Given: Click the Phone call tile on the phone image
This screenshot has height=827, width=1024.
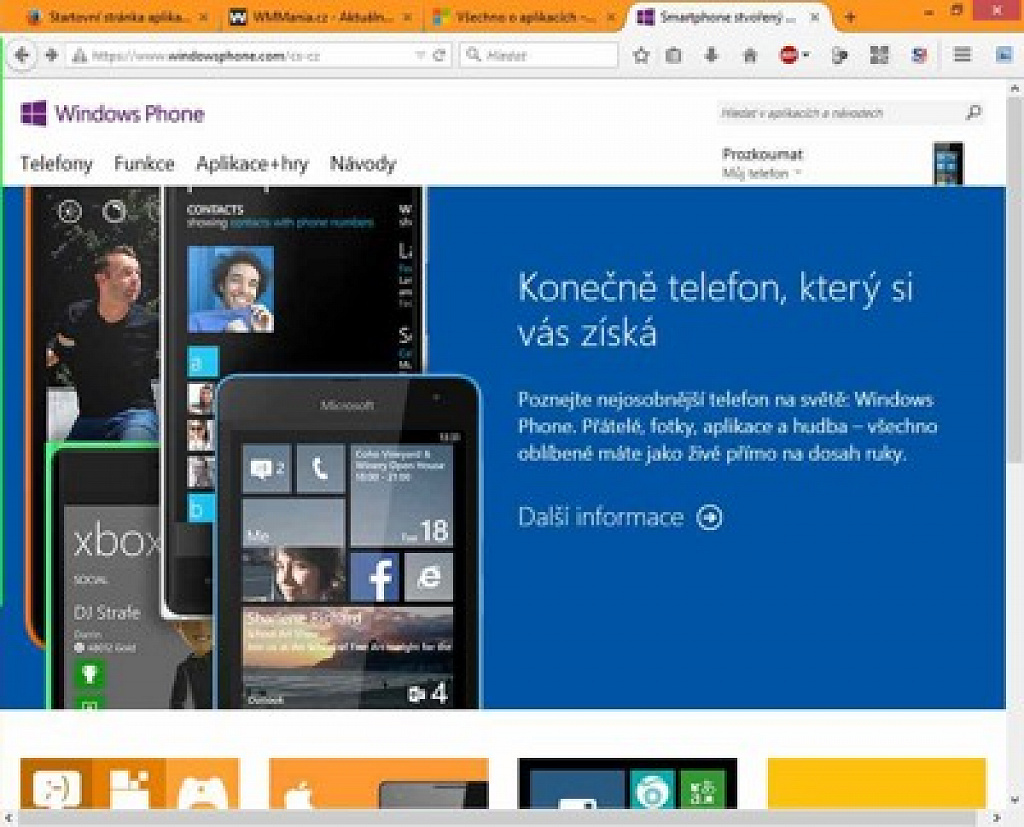Looking at the screenshot, I should tap(321, 468).
